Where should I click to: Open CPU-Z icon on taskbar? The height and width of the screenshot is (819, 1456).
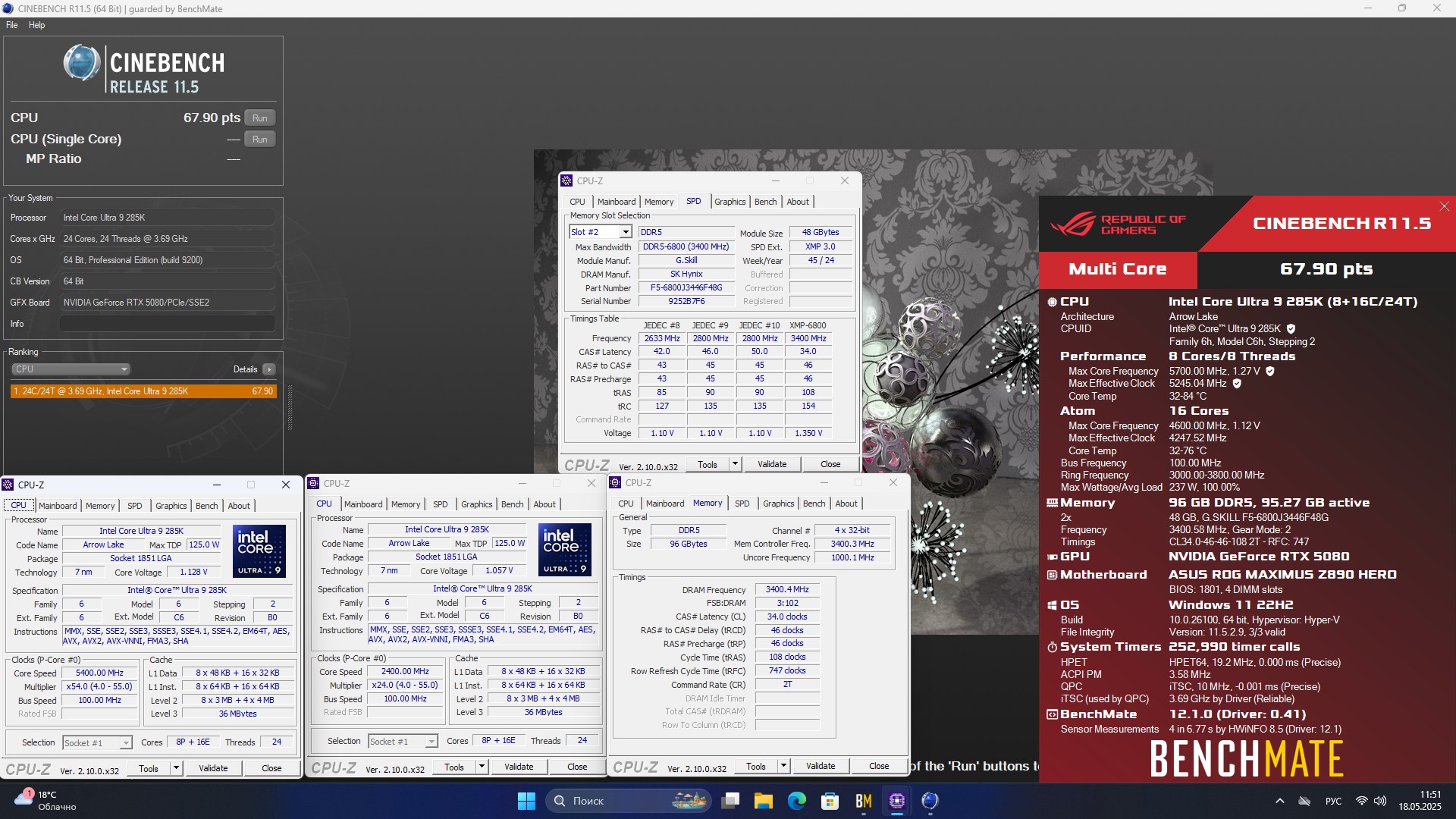[897, 801]
